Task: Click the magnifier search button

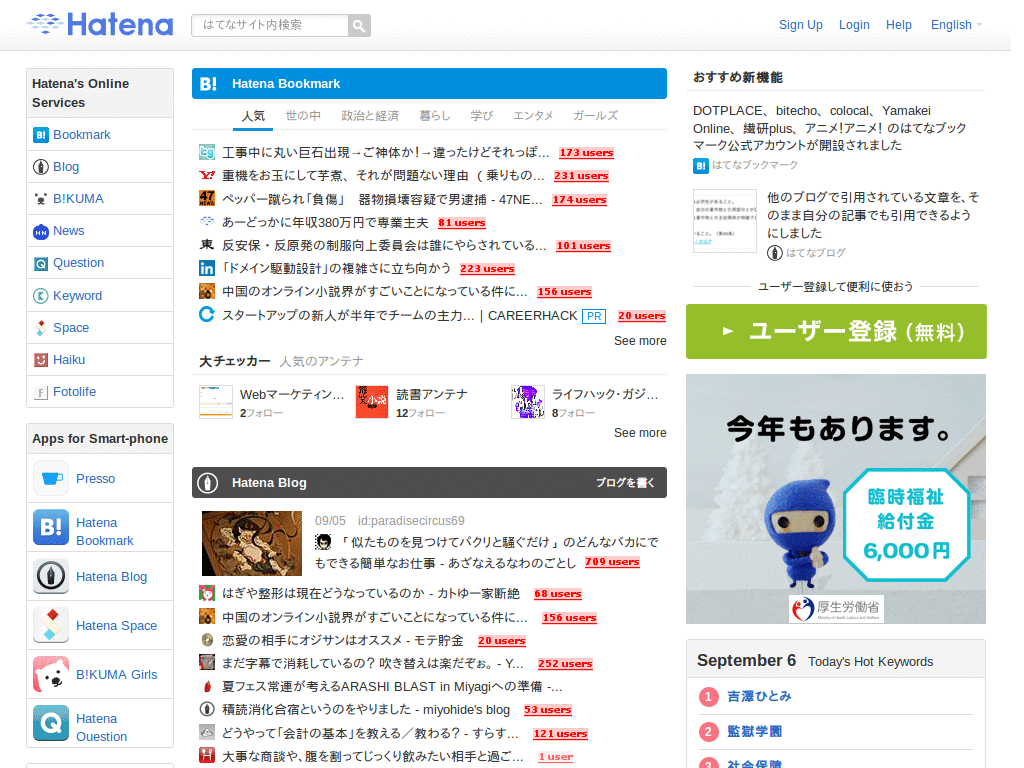Action: (x=359, y=25)
